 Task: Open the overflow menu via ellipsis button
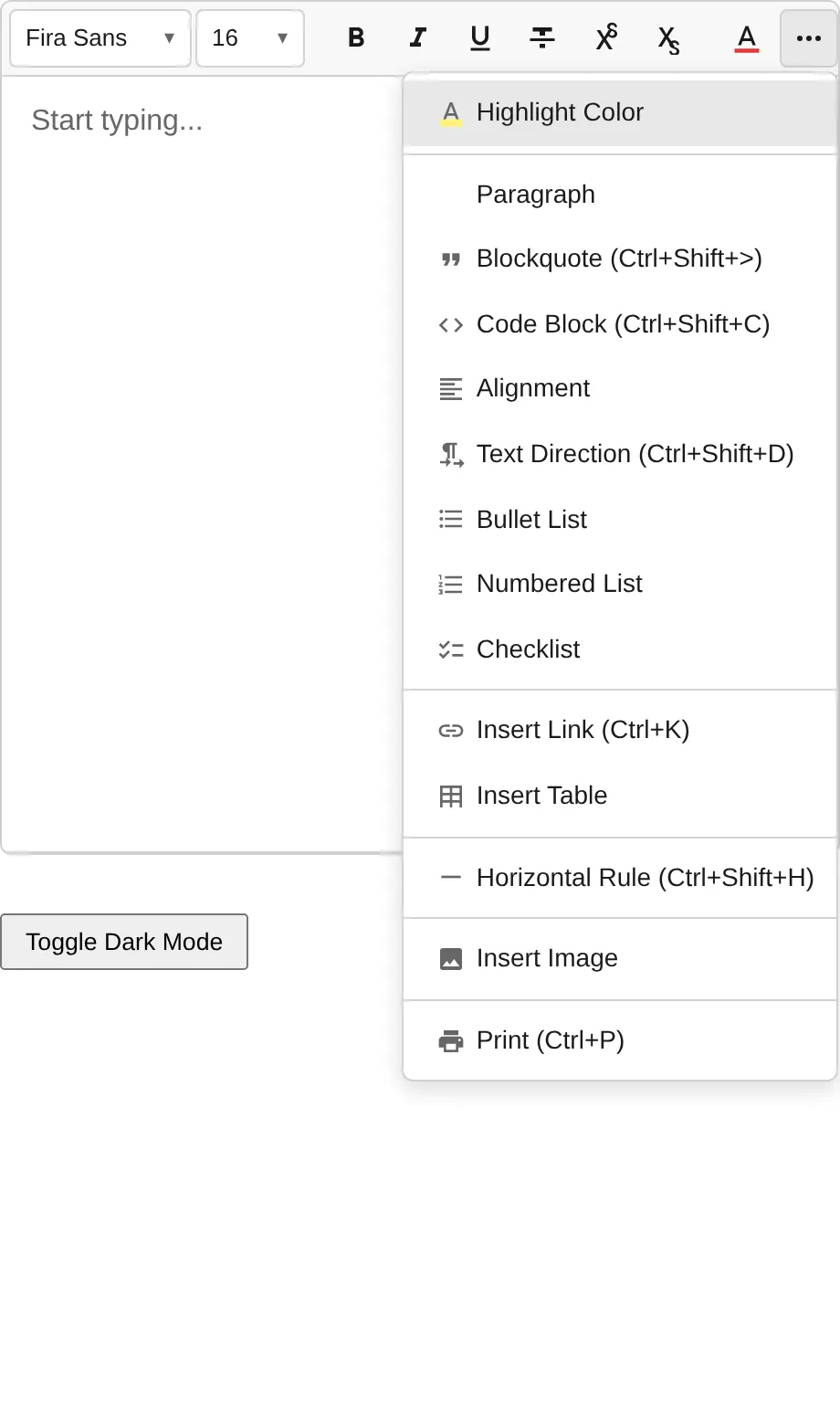[x=807, y=37]
